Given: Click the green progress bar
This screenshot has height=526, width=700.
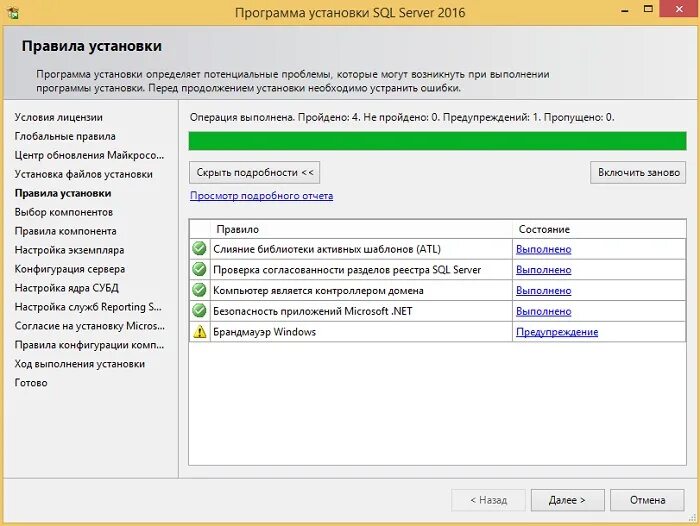Looking at the screenshot, I should coord(438,141).
